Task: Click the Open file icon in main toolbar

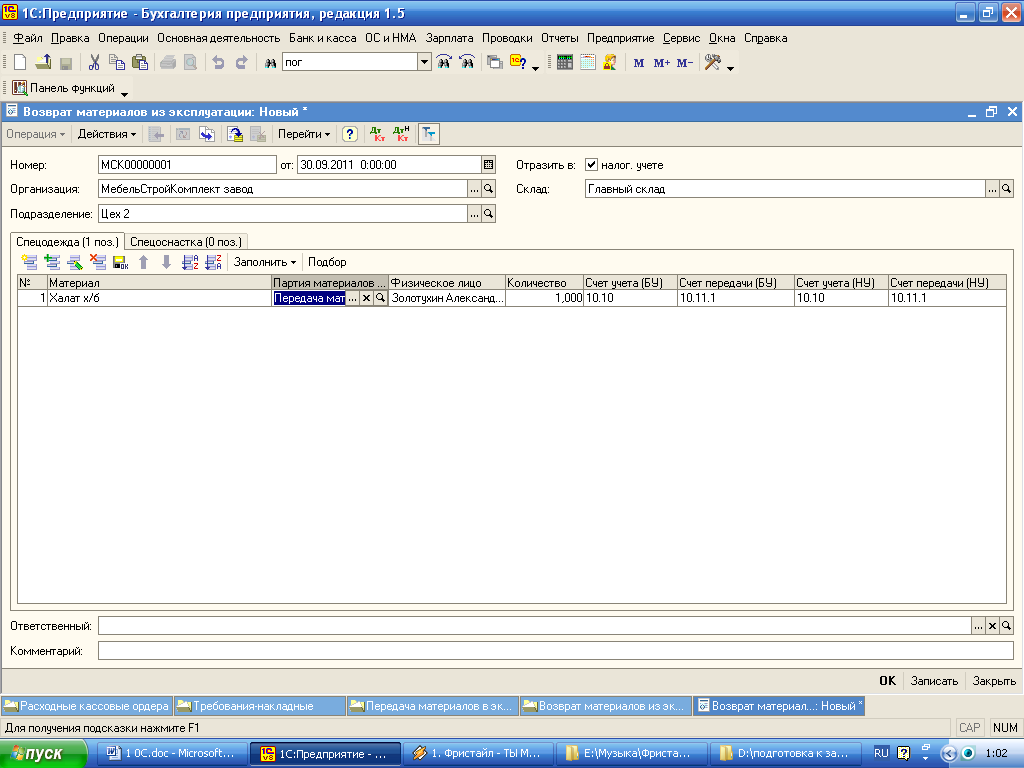Action: click(43, 63)
